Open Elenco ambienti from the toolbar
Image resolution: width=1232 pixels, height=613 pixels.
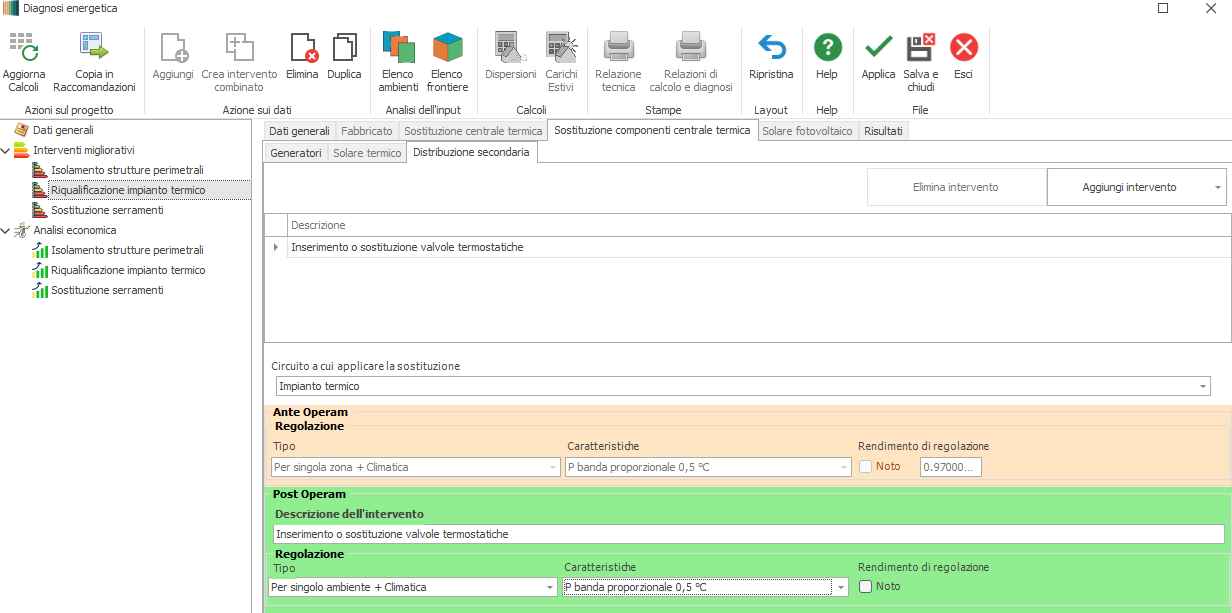pos(398,47)
